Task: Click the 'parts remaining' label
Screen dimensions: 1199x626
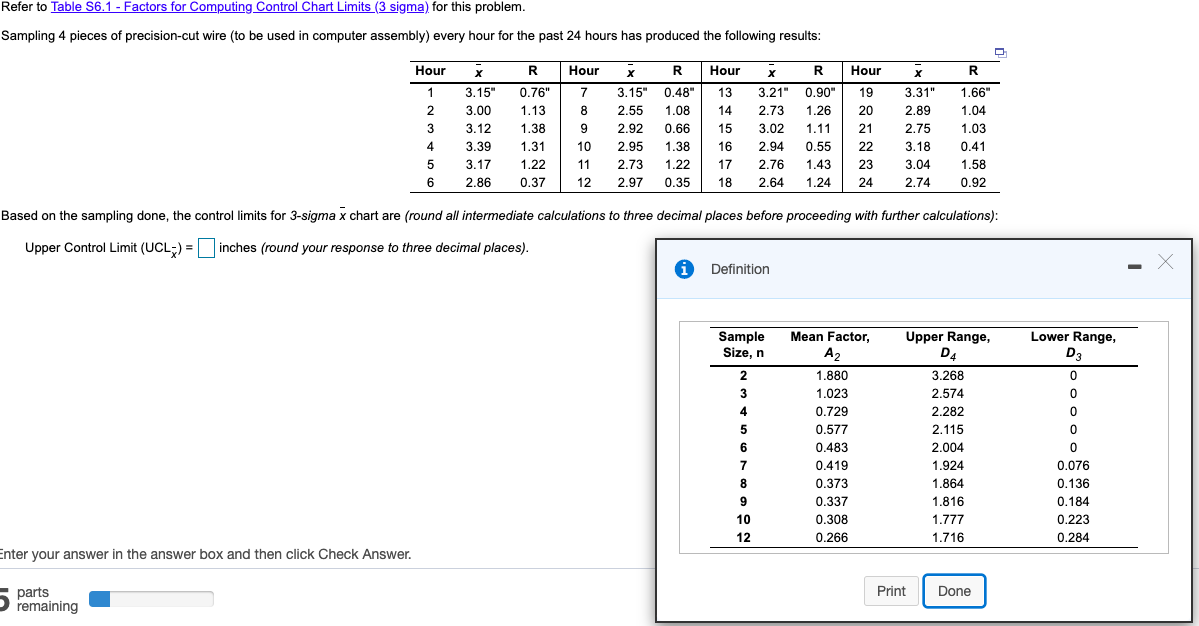Action: click(47, 599)
